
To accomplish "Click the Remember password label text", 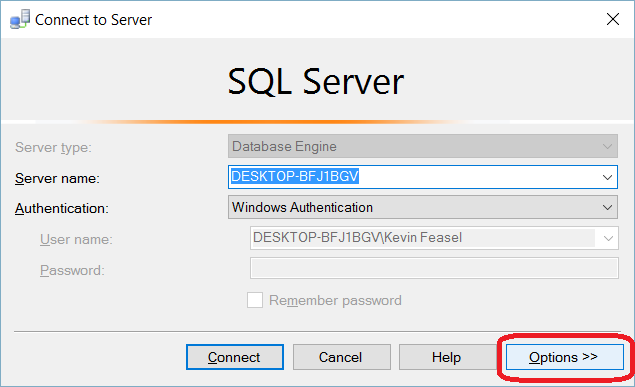I will (x=335, y=300).
